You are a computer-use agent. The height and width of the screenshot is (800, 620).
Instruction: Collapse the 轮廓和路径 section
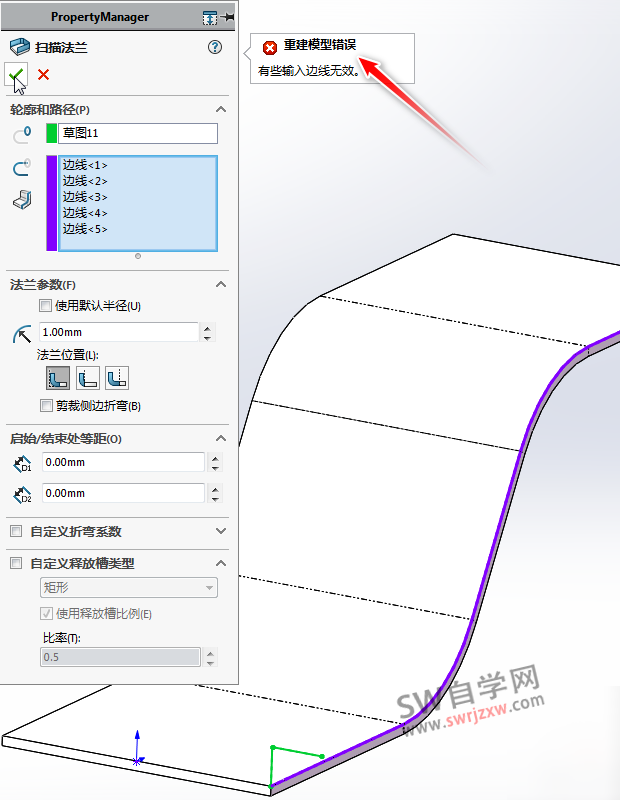point(221,109)
